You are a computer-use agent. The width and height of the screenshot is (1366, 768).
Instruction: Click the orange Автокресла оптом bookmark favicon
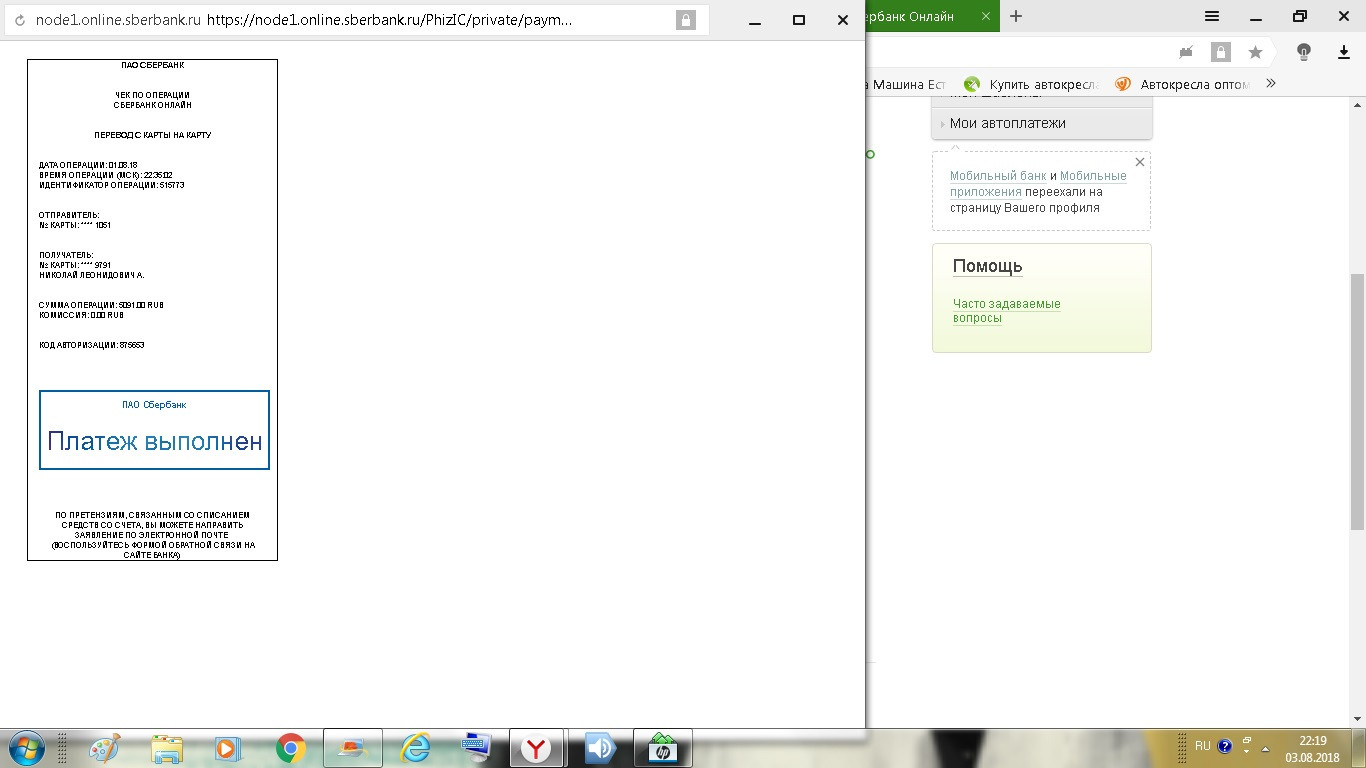pos(1123,85)
